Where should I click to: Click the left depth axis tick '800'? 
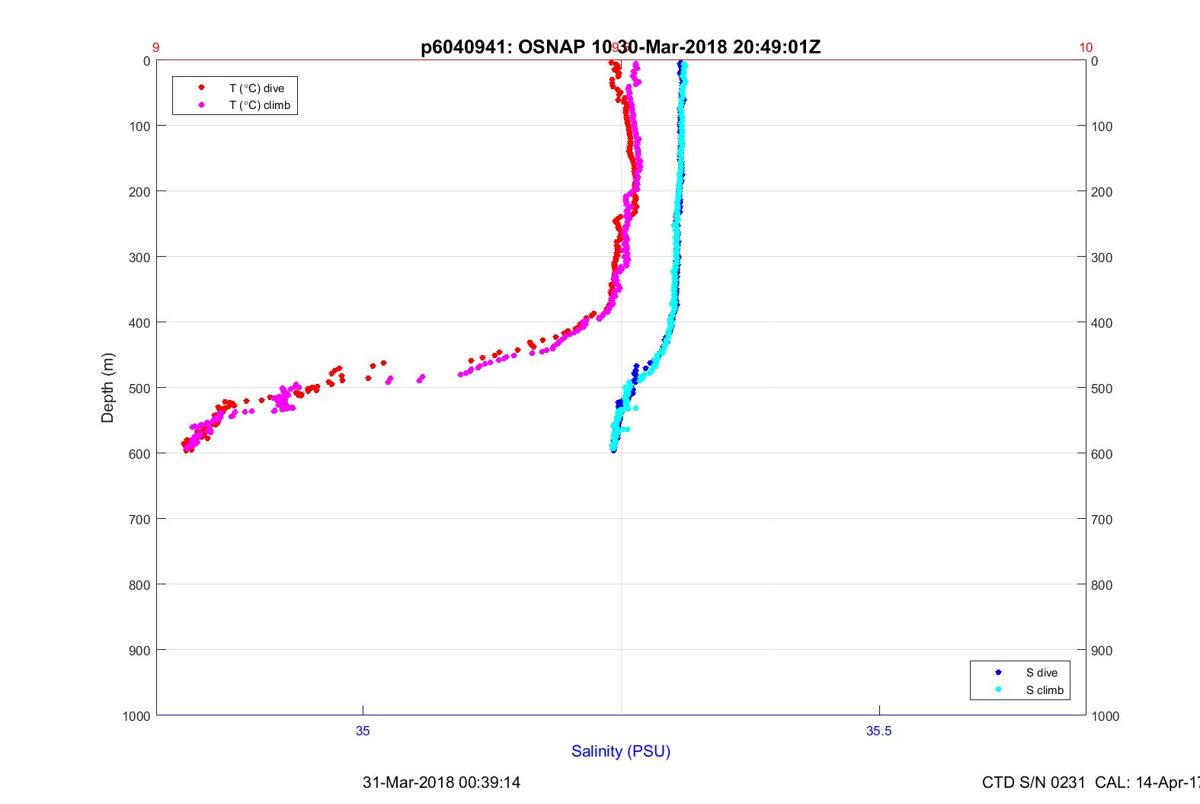tap(139, 584)
